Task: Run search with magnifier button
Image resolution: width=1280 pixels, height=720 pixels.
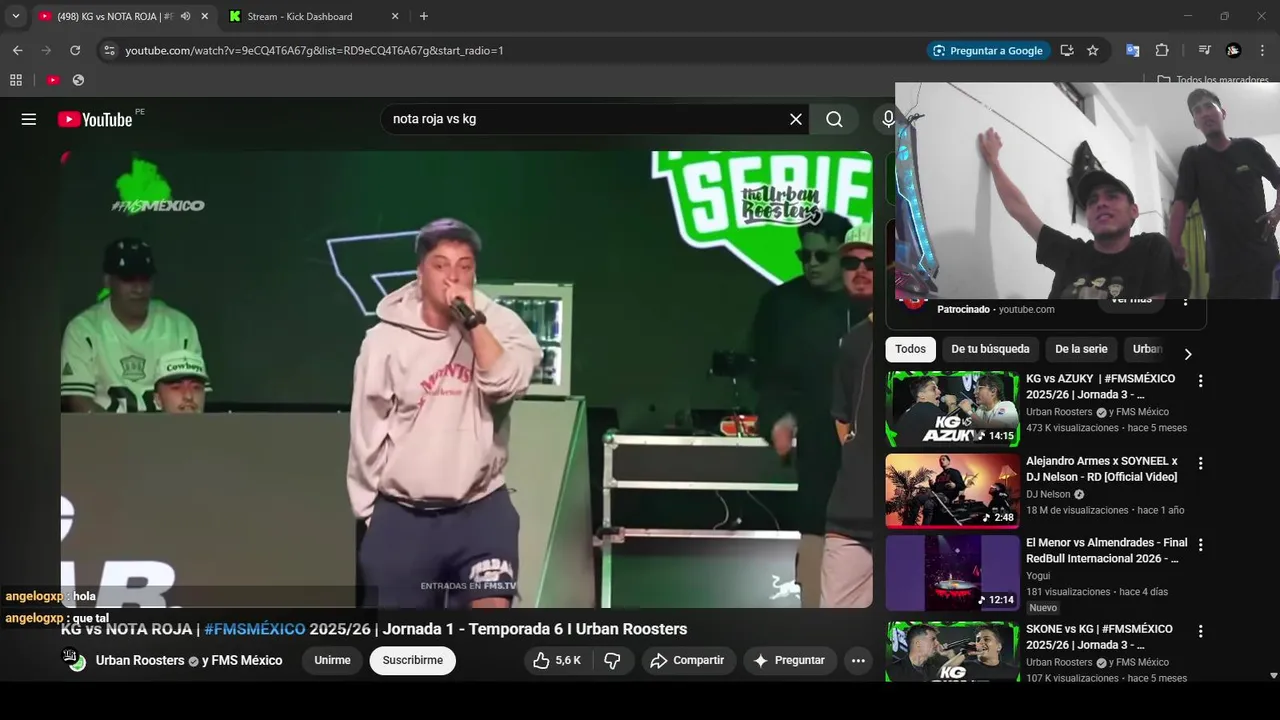Action: click(834, 119)
